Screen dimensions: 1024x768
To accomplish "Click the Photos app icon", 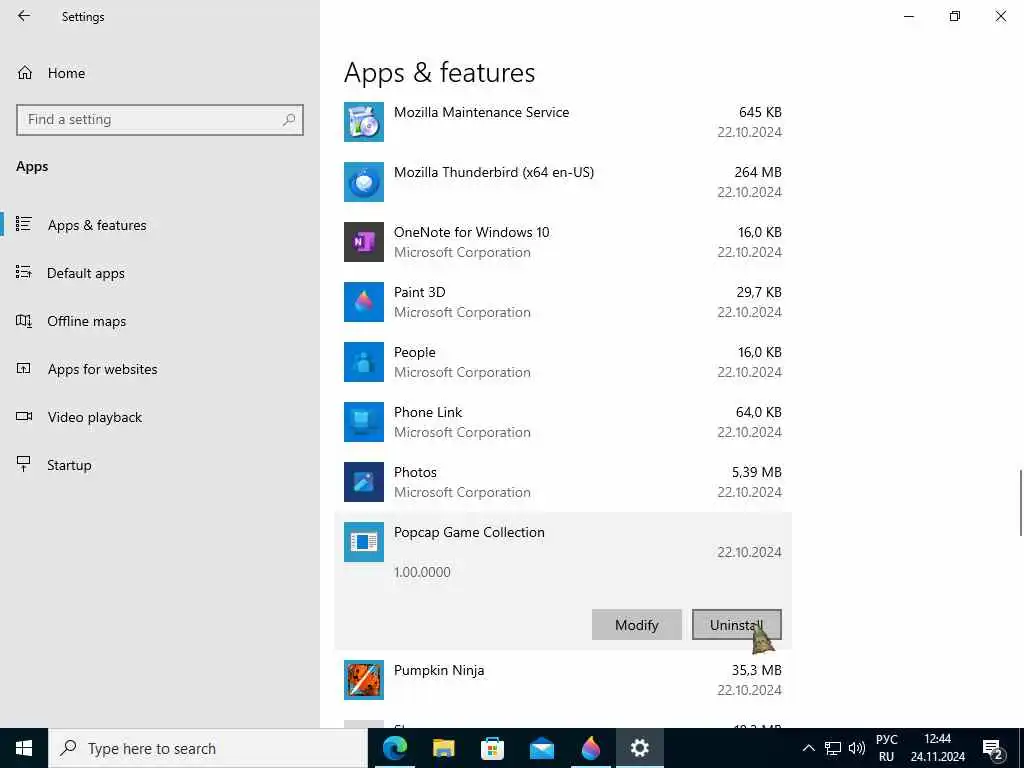I will click(364, 483).
